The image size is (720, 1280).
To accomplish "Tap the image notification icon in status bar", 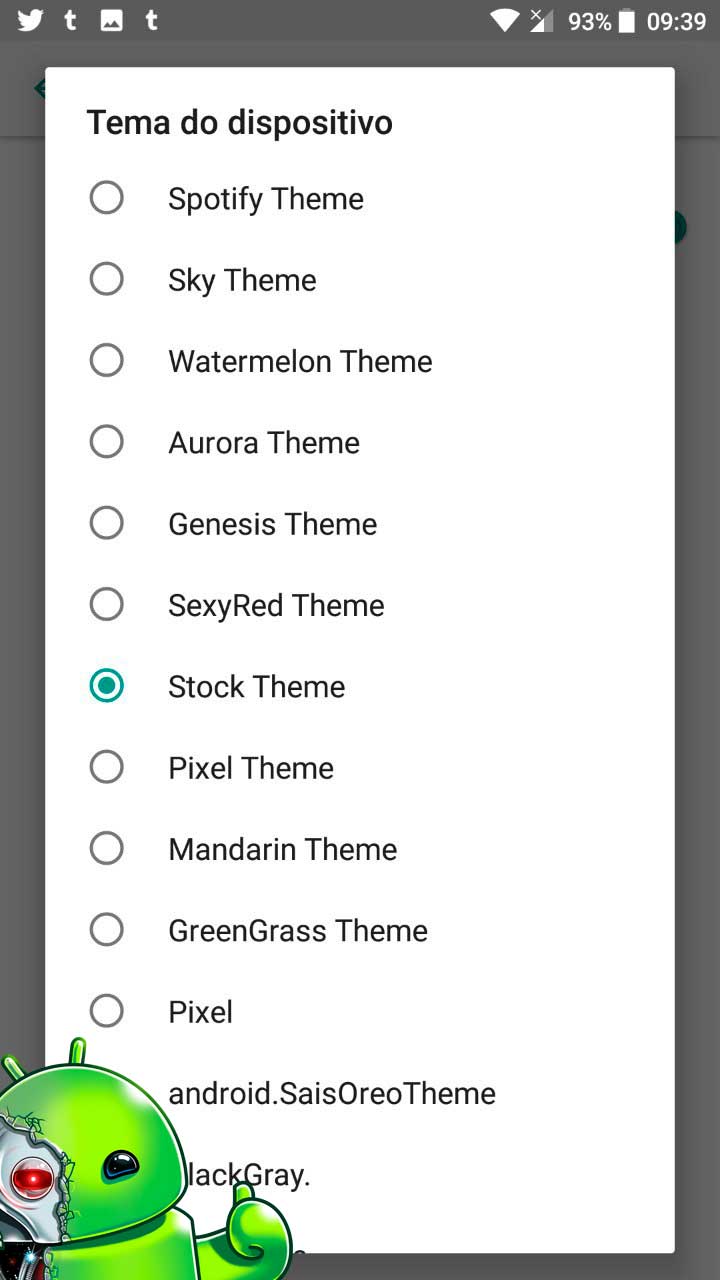I will pos(112,20).
